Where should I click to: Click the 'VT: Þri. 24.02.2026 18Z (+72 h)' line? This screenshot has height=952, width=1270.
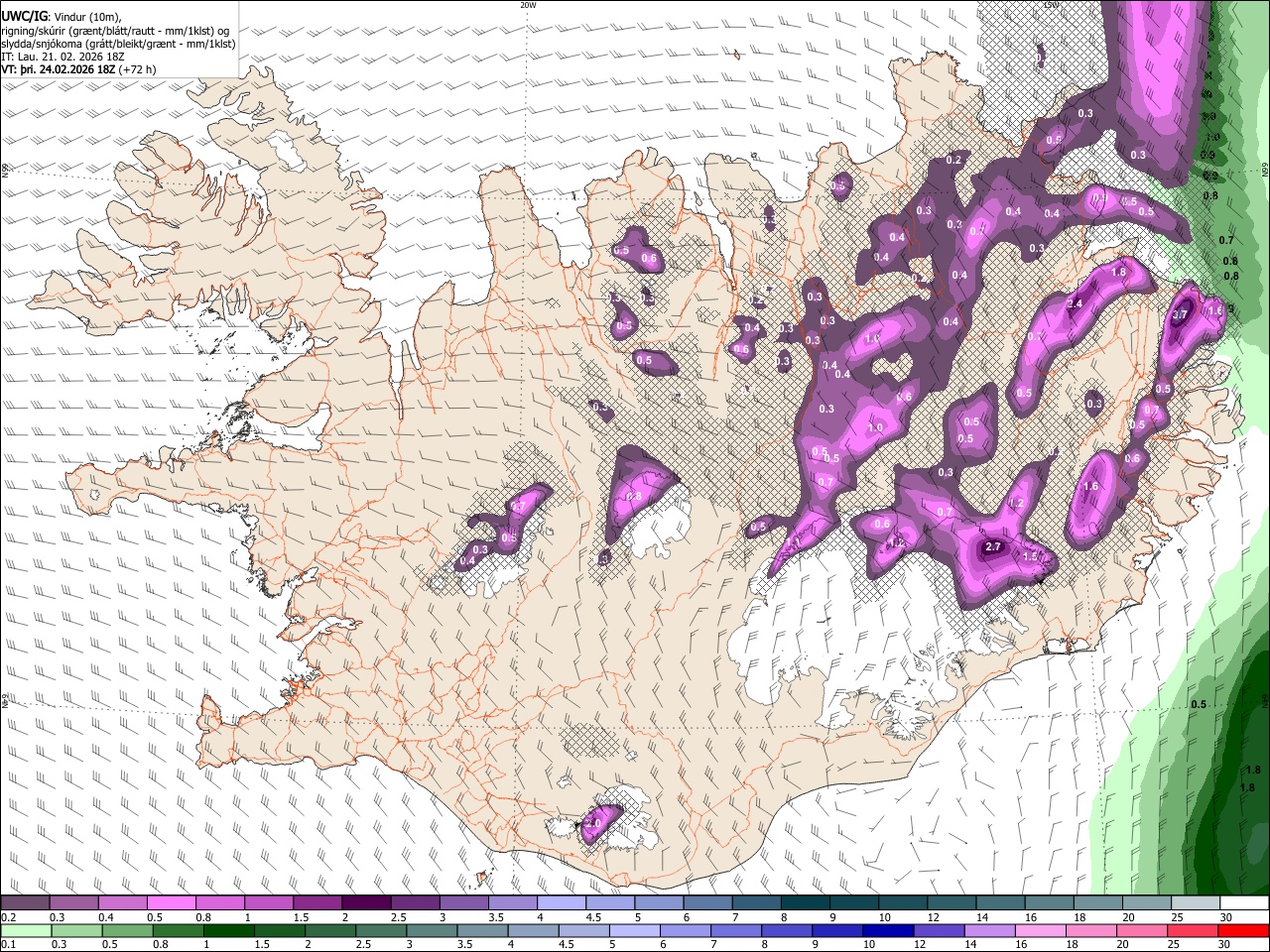(78, 69)
